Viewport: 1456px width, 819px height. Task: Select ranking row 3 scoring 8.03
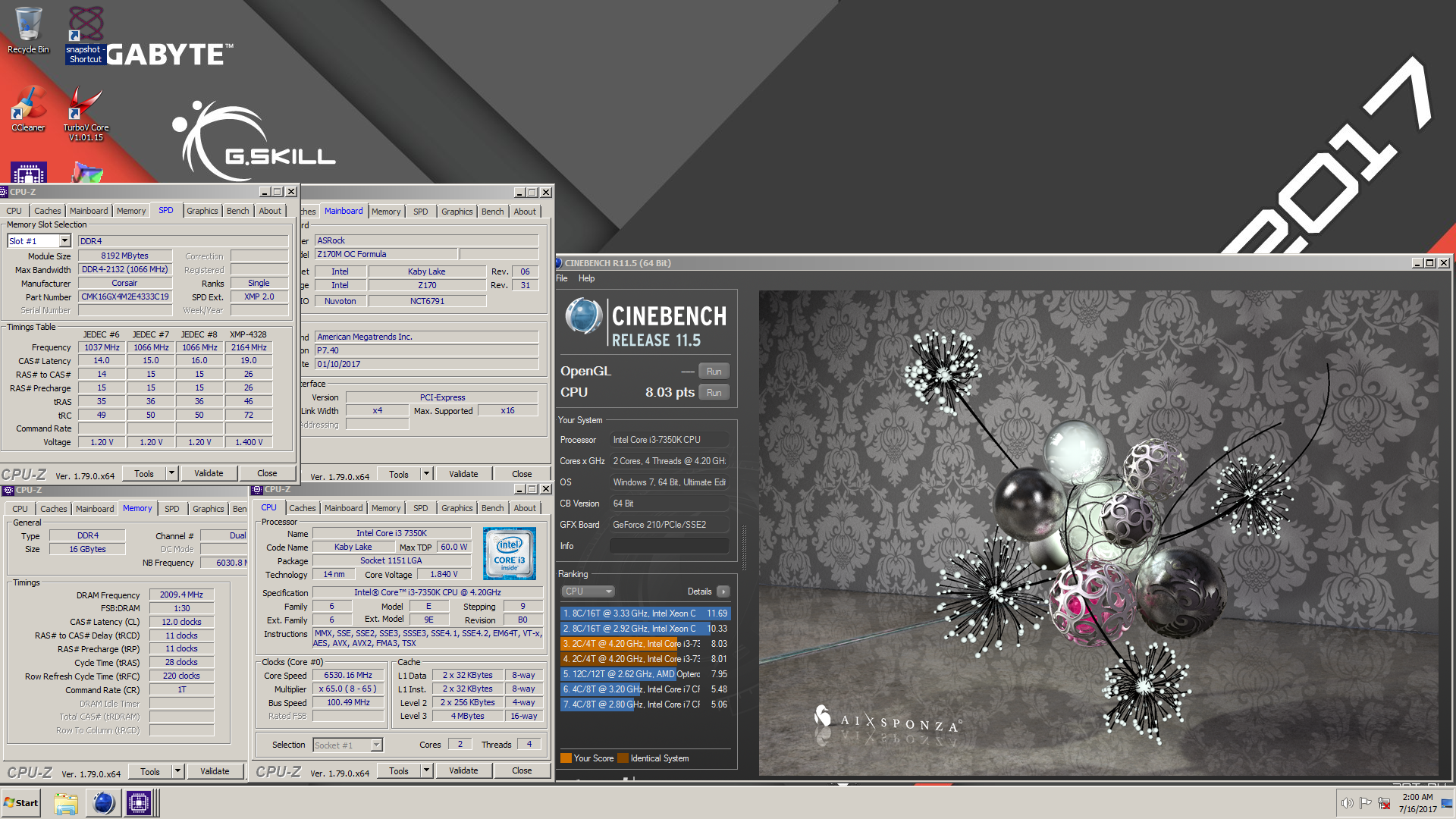(645, 644)
